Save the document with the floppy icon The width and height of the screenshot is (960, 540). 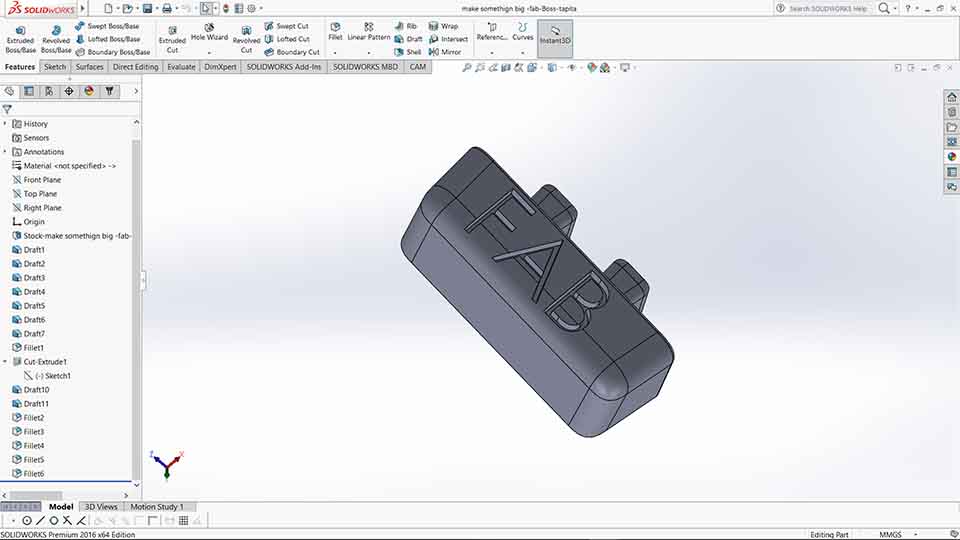click(x=148, y=9)
